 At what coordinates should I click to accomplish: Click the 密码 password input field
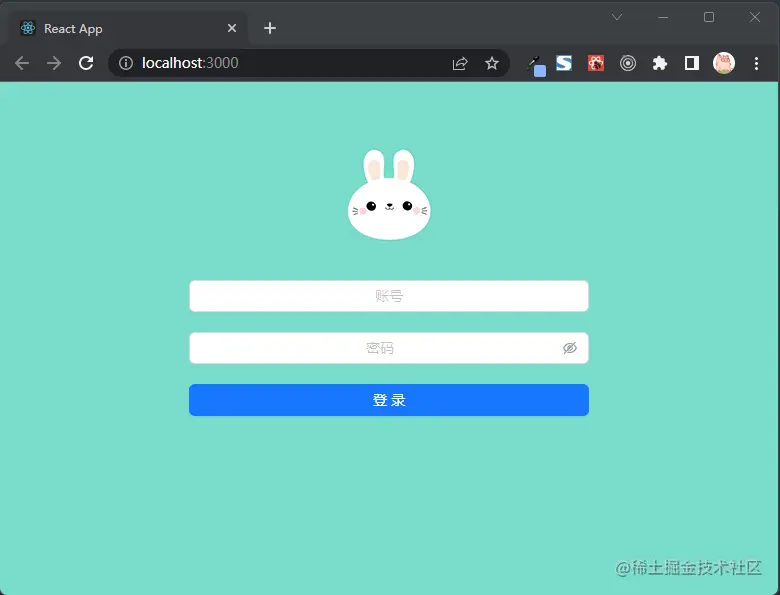(389, 348)
